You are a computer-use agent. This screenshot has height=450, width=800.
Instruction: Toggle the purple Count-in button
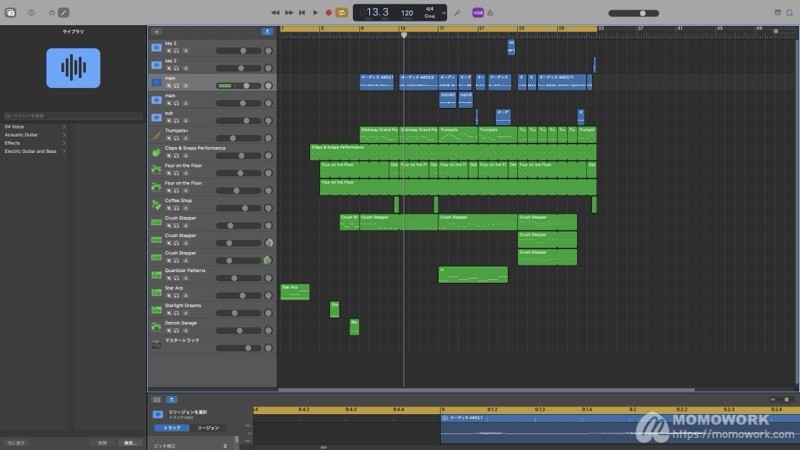coord(478,13)
